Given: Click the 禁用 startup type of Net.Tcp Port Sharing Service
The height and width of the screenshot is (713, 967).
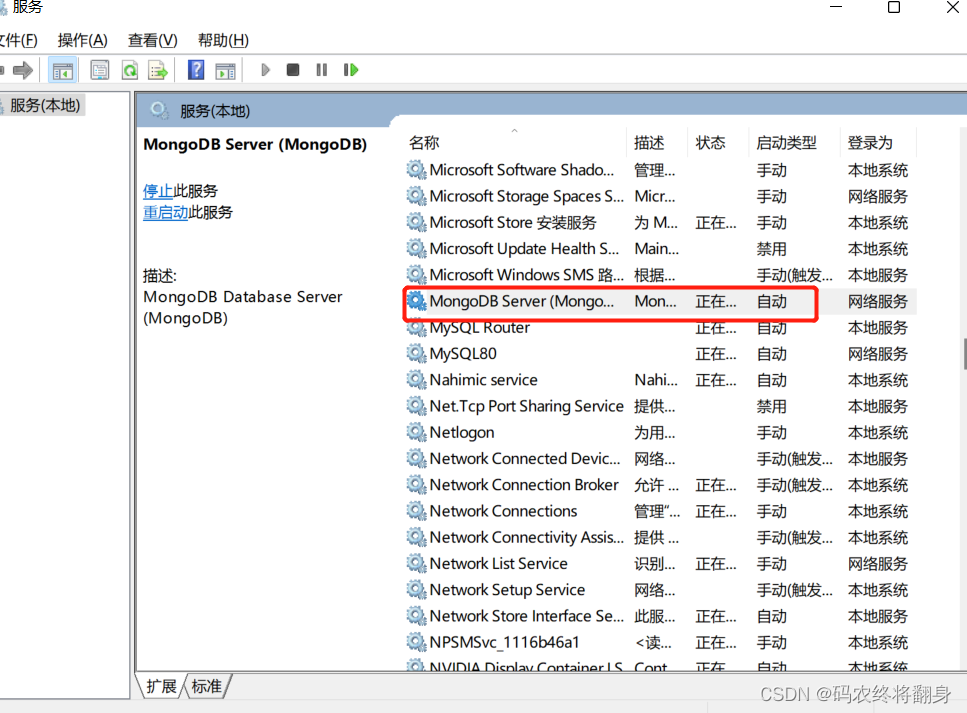Looking at the screenshot, I should tap(772, 406).
